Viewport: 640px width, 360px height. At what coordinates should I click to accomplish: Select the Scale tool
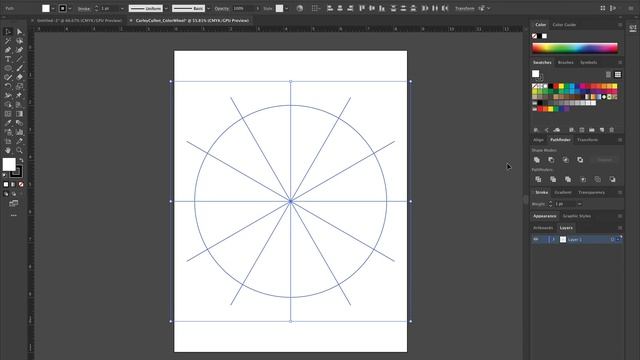point(19,86)
